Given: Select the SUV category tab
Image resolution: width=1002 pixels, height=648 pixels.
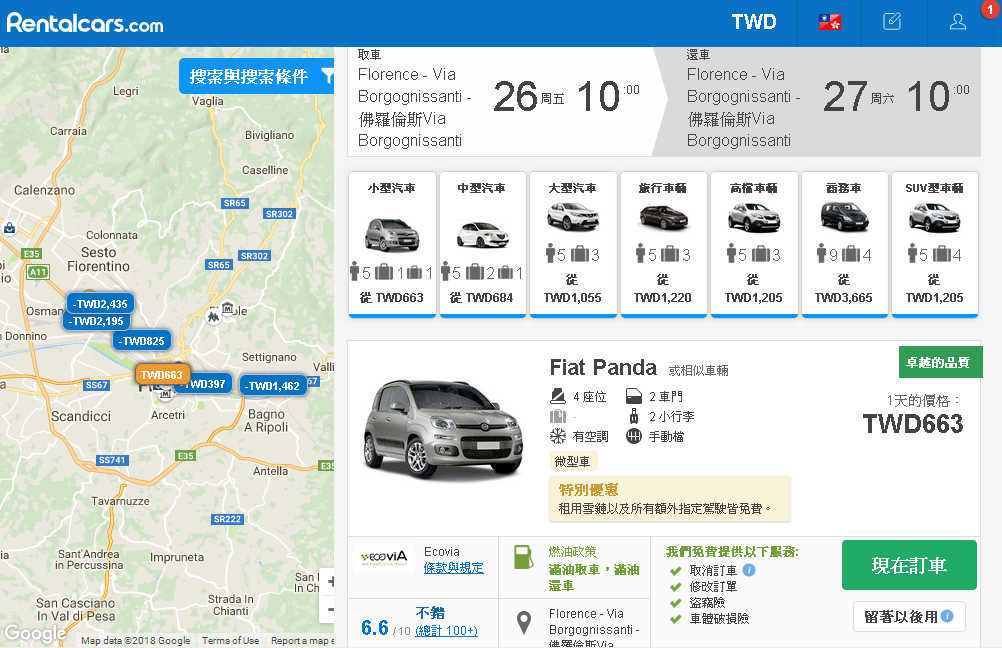Looking at the screenshot, I should coord(934,243).
